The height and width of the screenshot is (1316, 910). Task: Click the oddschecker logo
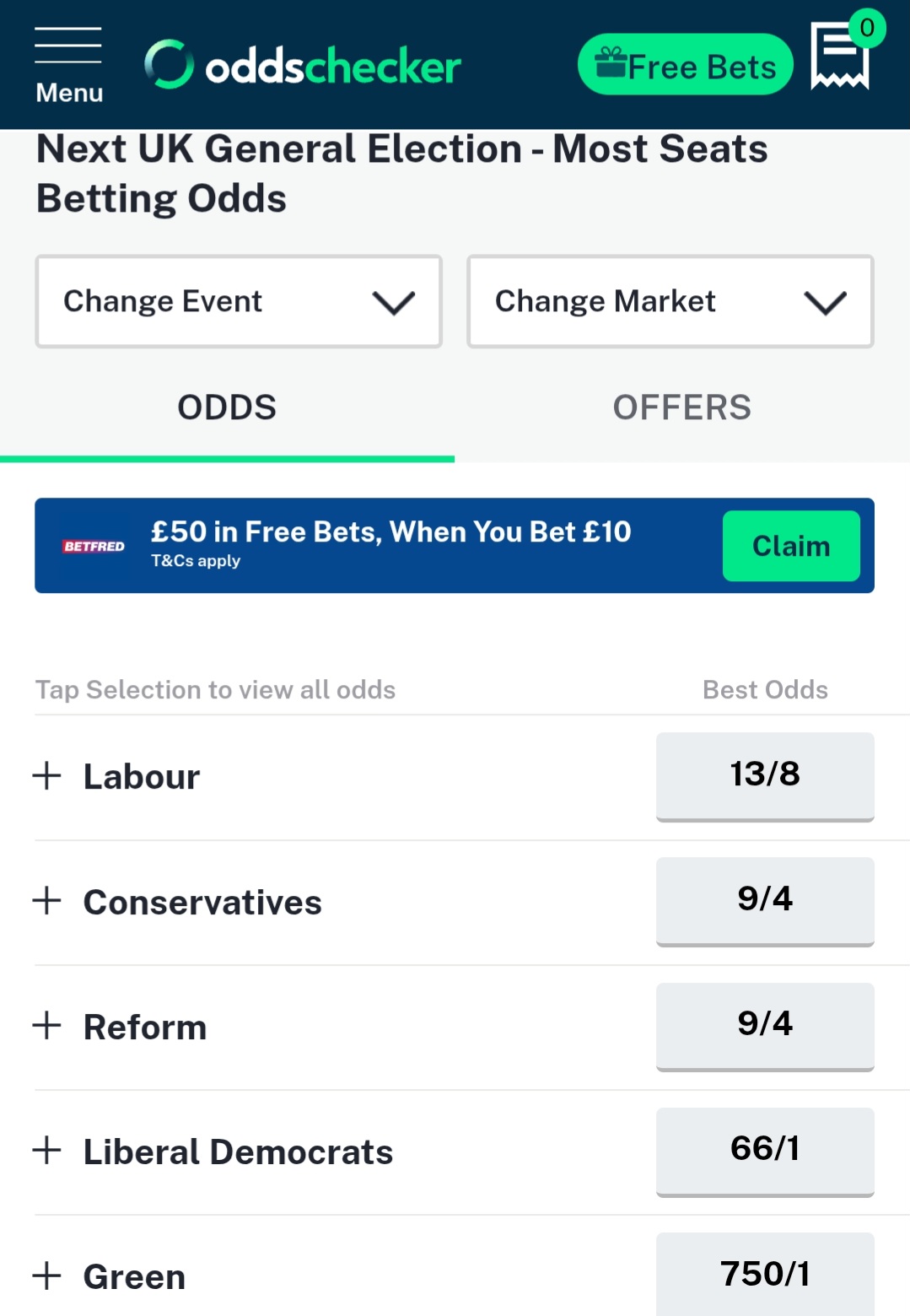[302, 65]
